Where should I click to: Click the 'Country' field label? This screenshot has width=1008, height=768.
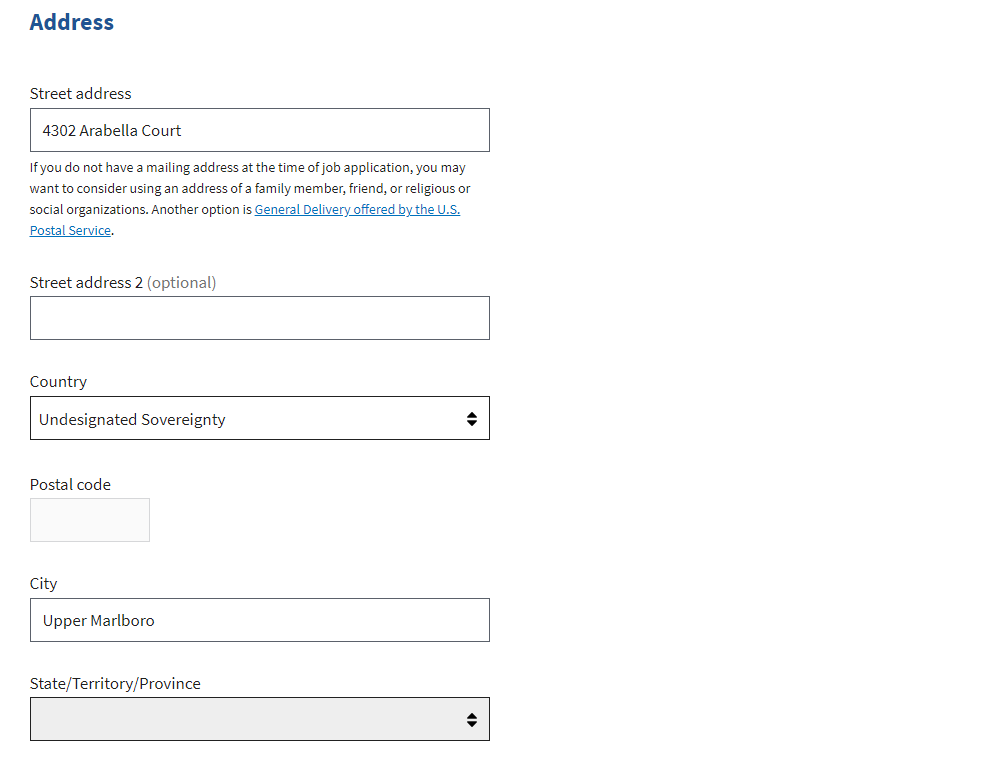pyautogui.click(x=58, y=382)
